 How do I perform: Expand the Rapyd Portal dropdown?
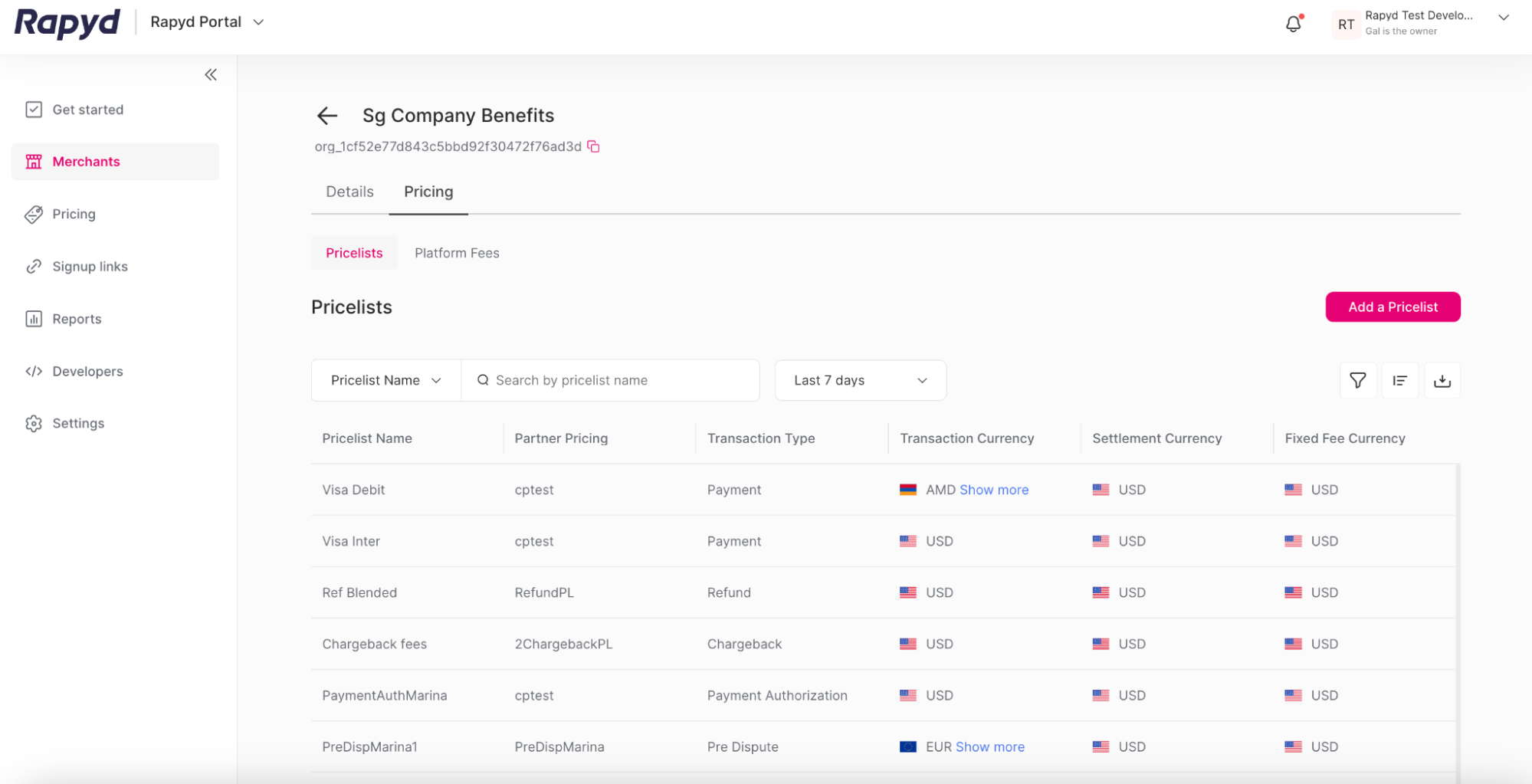207,22
